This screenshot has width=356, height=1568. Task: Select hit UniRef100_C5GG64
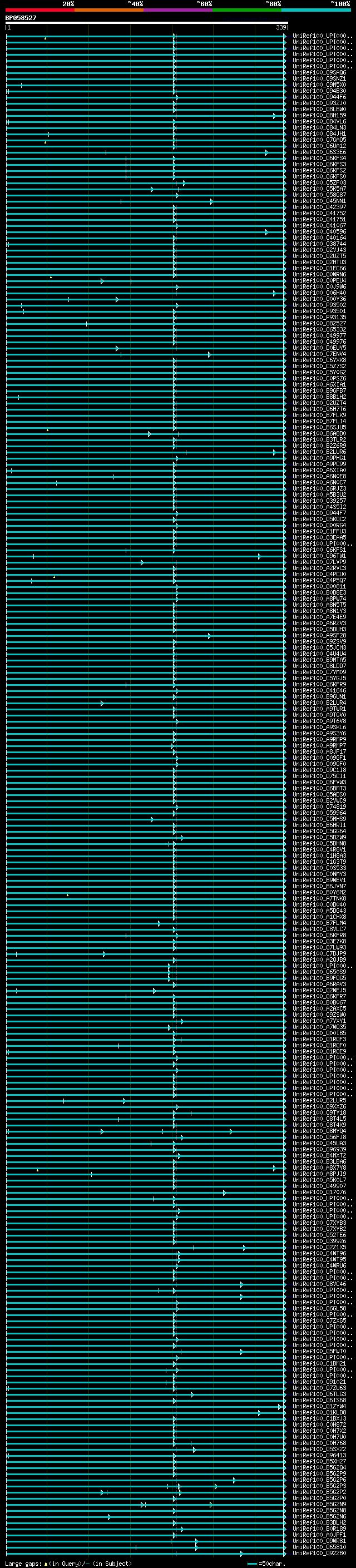319,831
